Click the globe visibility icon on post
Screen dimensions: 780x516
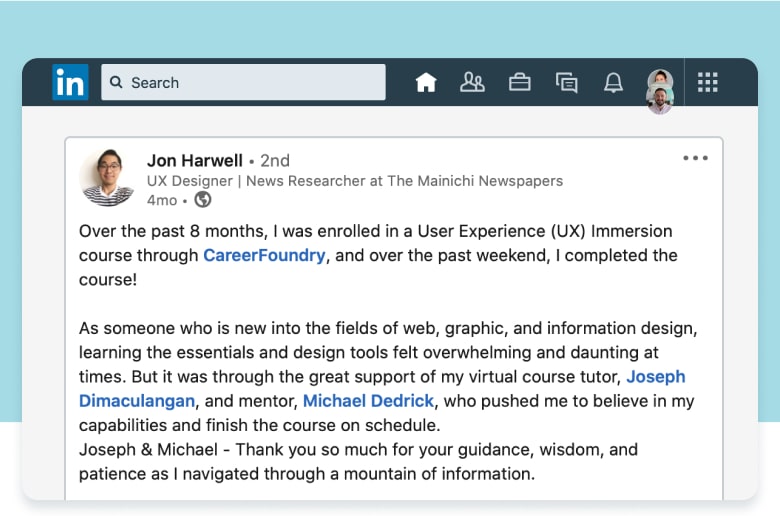(x=203, y=200)
